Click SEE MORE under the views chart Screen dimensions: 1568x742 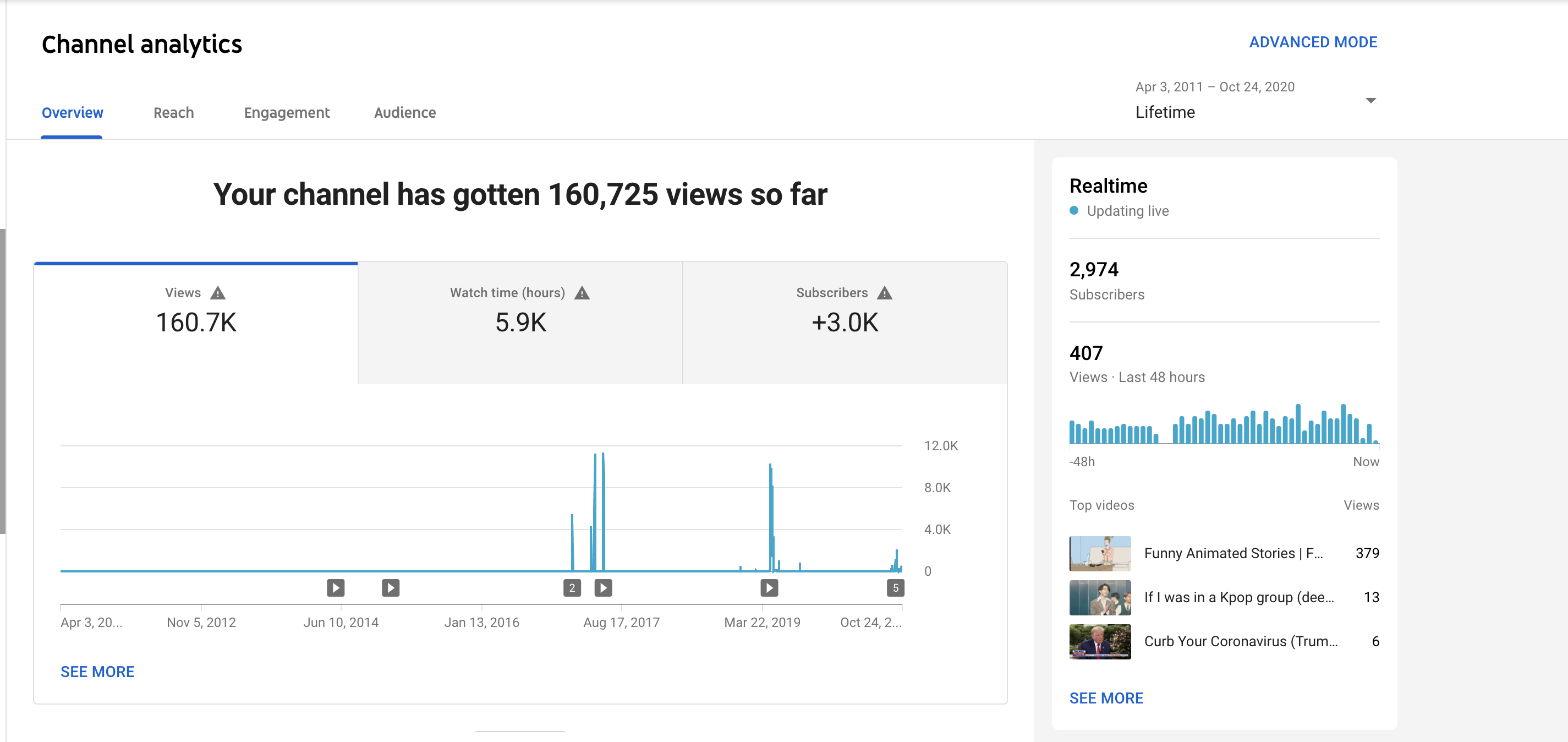pyautogui.click(x=97, y=672)
